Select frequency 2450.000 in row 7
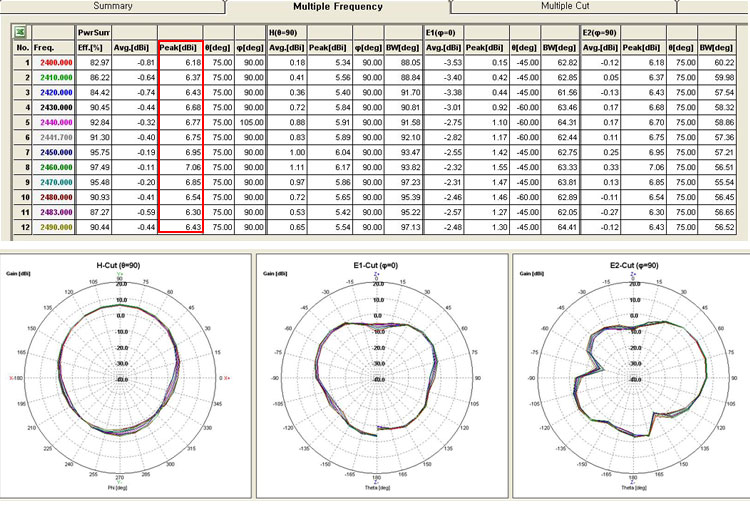This screenshot has width=750, height=507. pyautogui.click(x=53, y=152)
